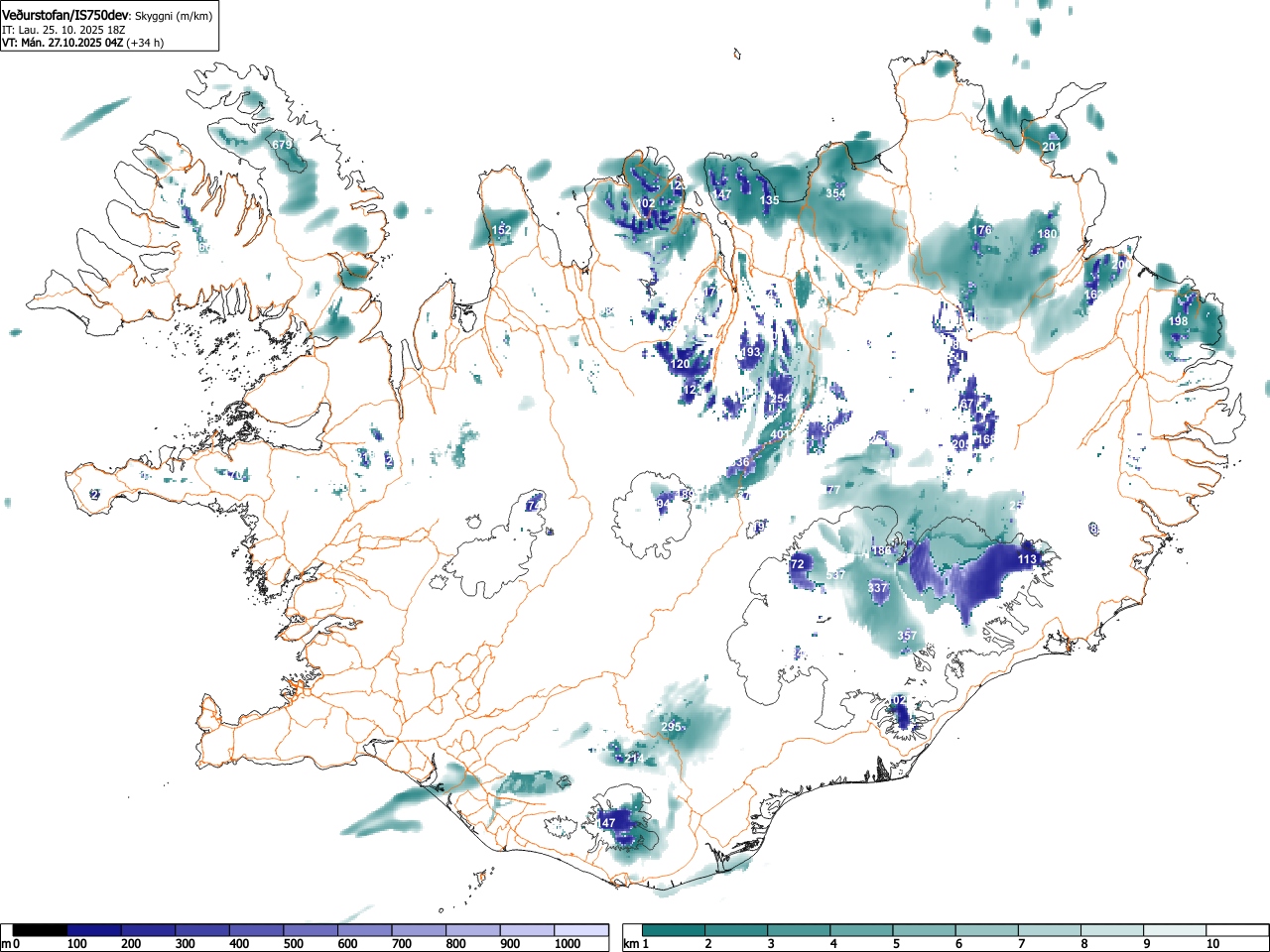Viewport: 1270px width, 952px height.
Task: Click the 152 visibility value on the map
Action: (502, 230)
